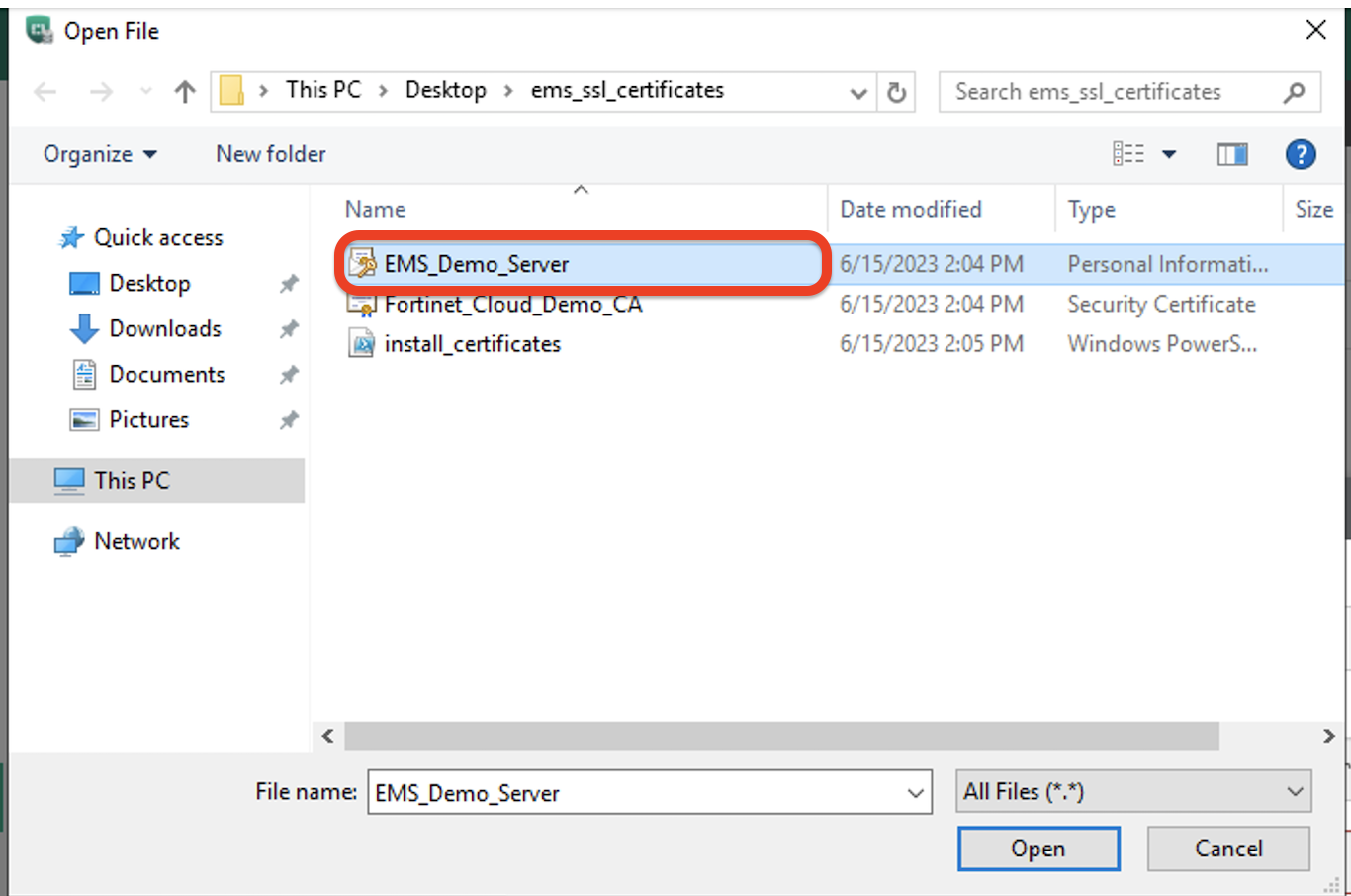Select Network in the navigation pane
Image resolution: width=1351 pixels, height=896 pixels.
click(x=136, y=541)
